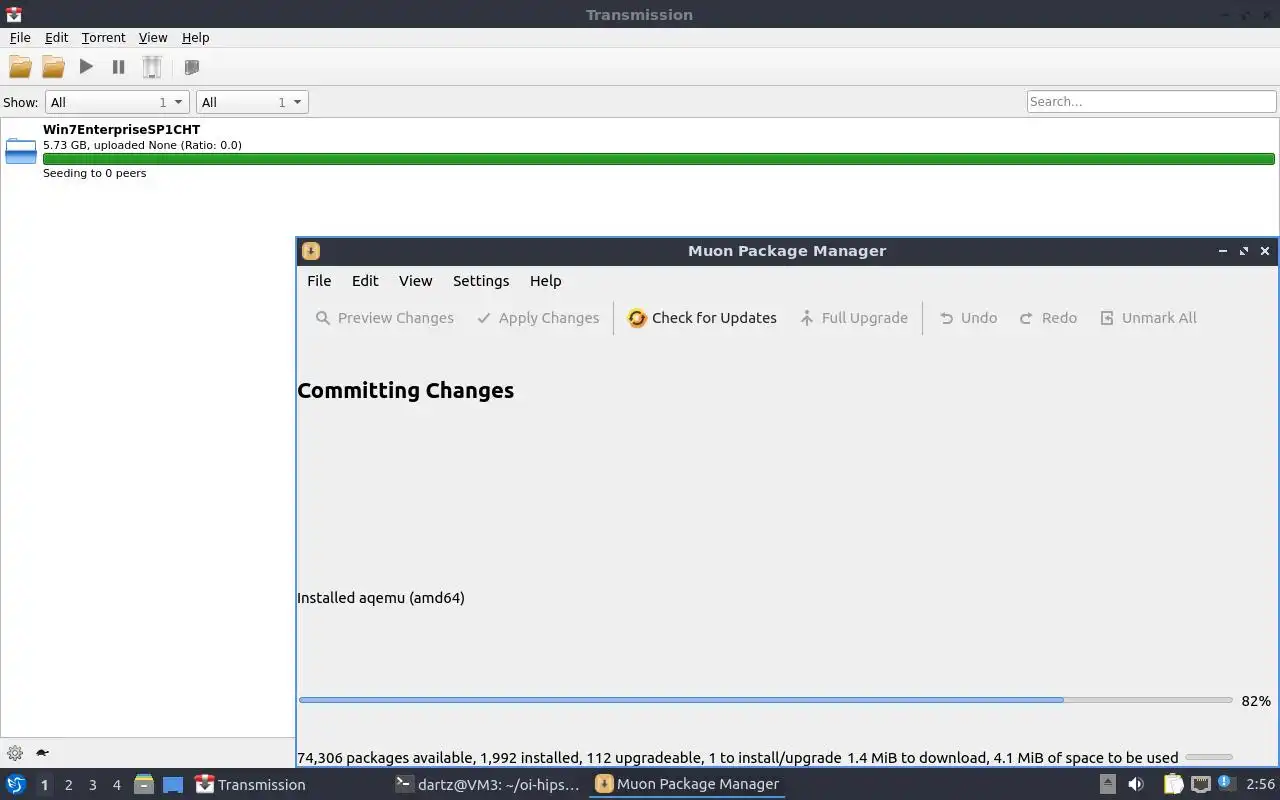This screenshot has width=1280, height=800.
Task: Open the second All filter dropdown
Action: (252, 102)
